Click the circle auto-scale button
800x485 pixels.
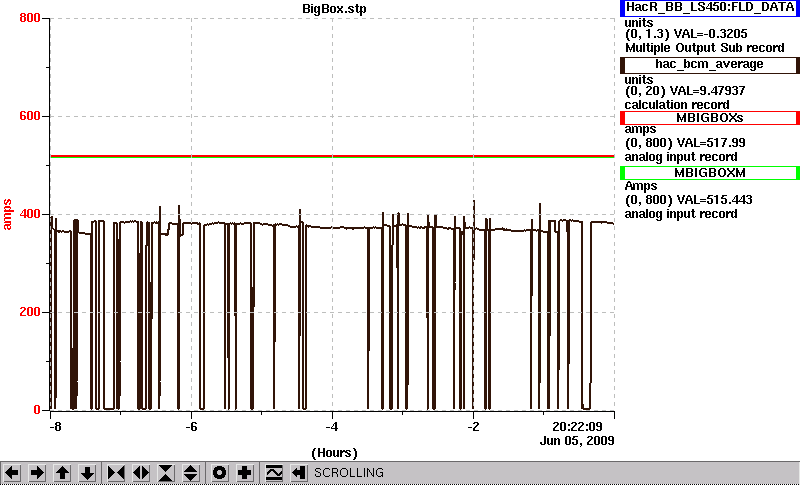pyautogui.click(x=220, y=473)
